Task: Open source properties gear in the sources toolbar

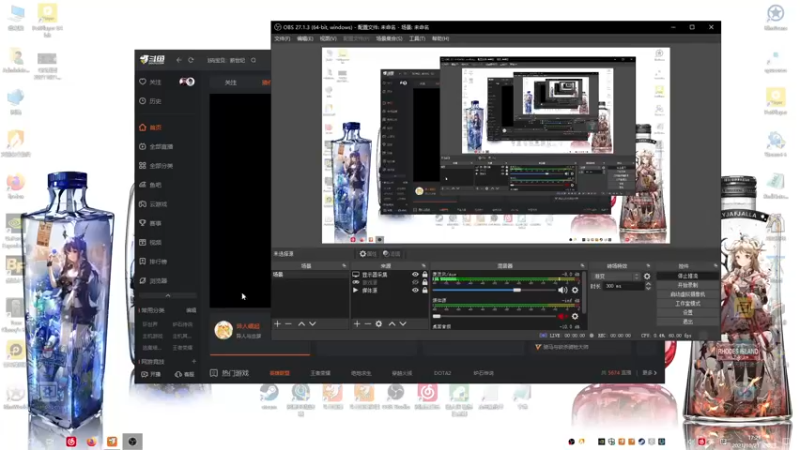Action: pyautogui.click(x=379, y=324)
